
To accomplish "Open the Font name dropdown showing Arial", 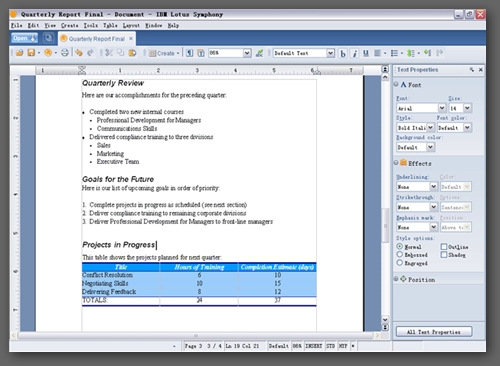I will point(442,108).
